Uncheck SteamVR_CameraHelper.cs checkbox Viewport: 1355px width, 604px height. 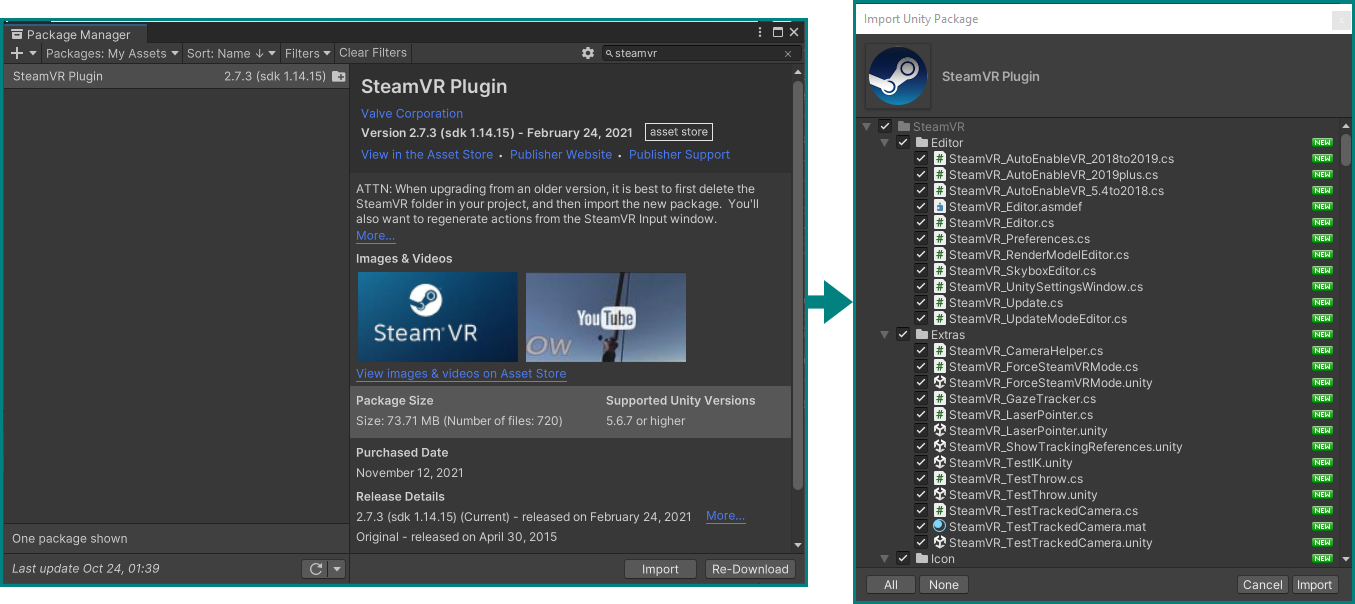click(921, 351)
